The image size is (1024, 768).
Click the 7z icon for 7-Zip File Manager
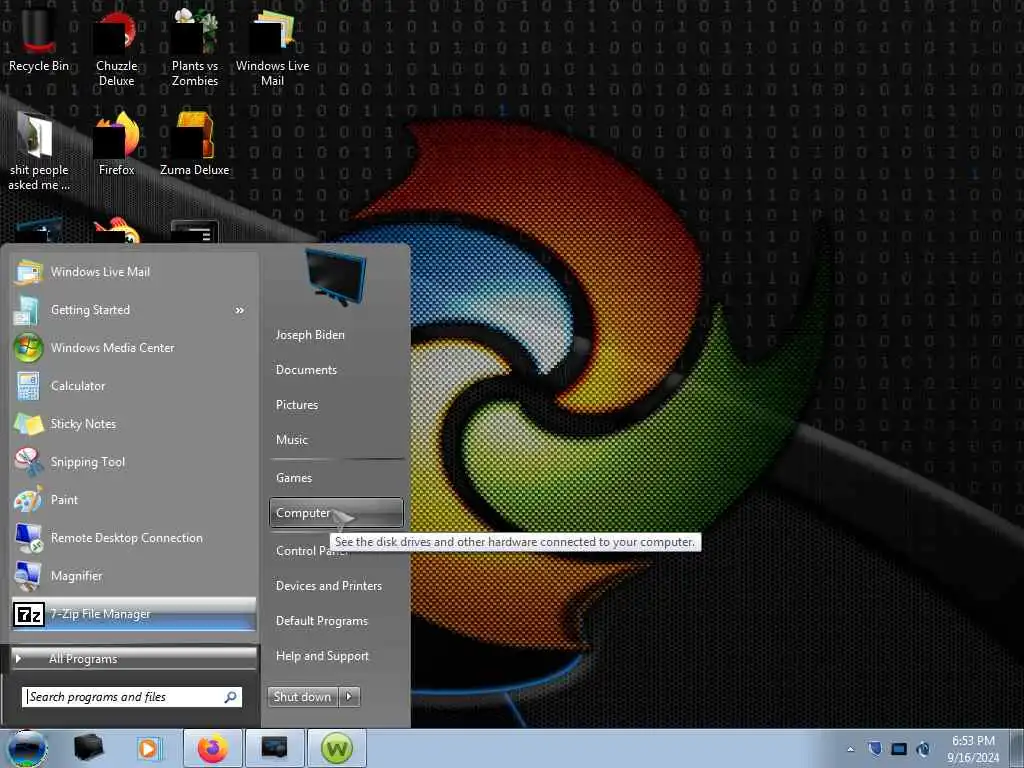tap(29, 615)
